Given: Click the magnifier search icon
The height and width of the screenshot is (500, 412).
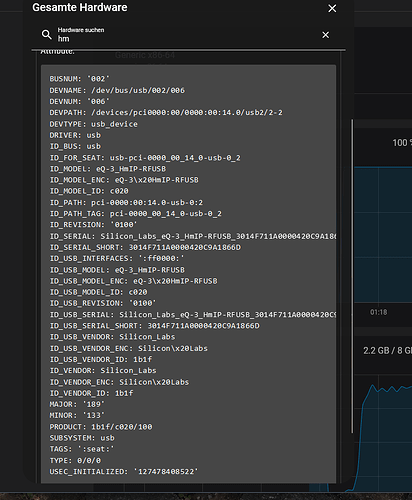Looking at the screenshot, I should point(46,34).
